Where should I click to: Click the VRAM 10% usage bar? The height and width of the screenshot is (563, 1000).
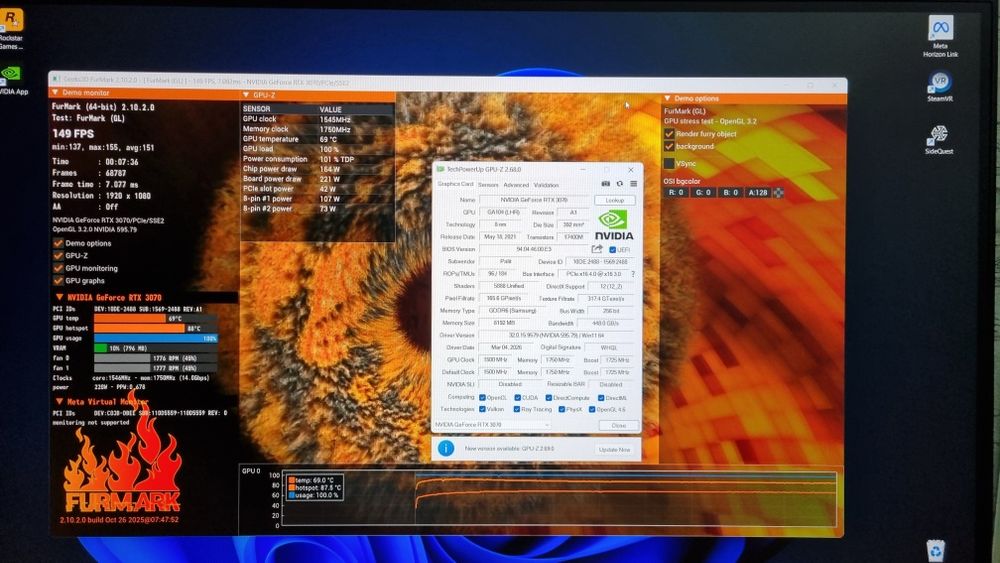tap(156, 348)
